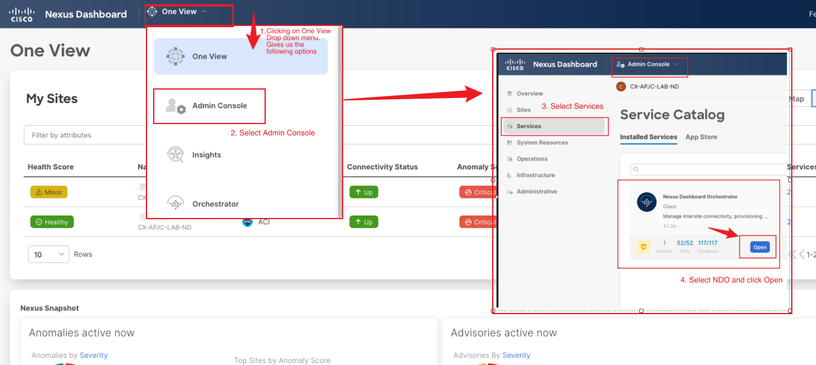Click the dropdown menu's vertical scrollbar
Screen dimensions: 816x365
pyautogui.click(x=340, y=122)
